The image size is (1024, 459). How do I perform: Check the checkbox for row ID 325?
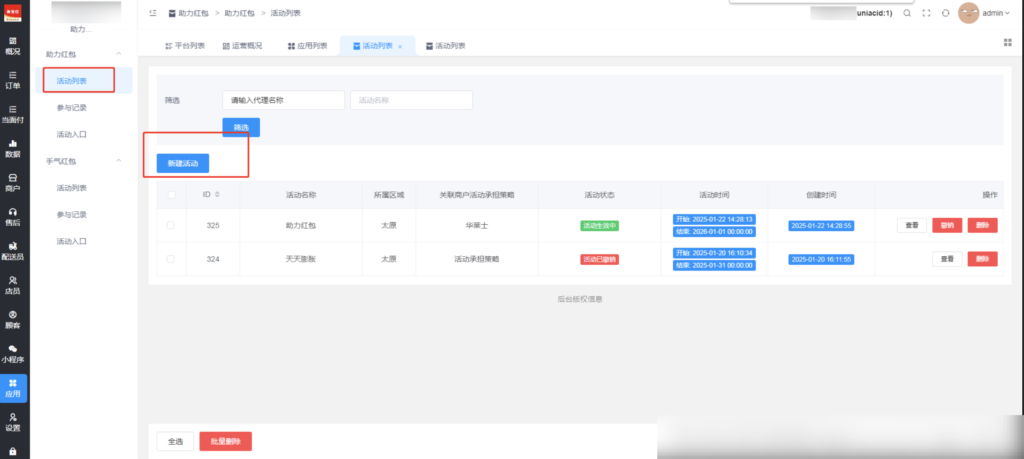click(170, 225)
